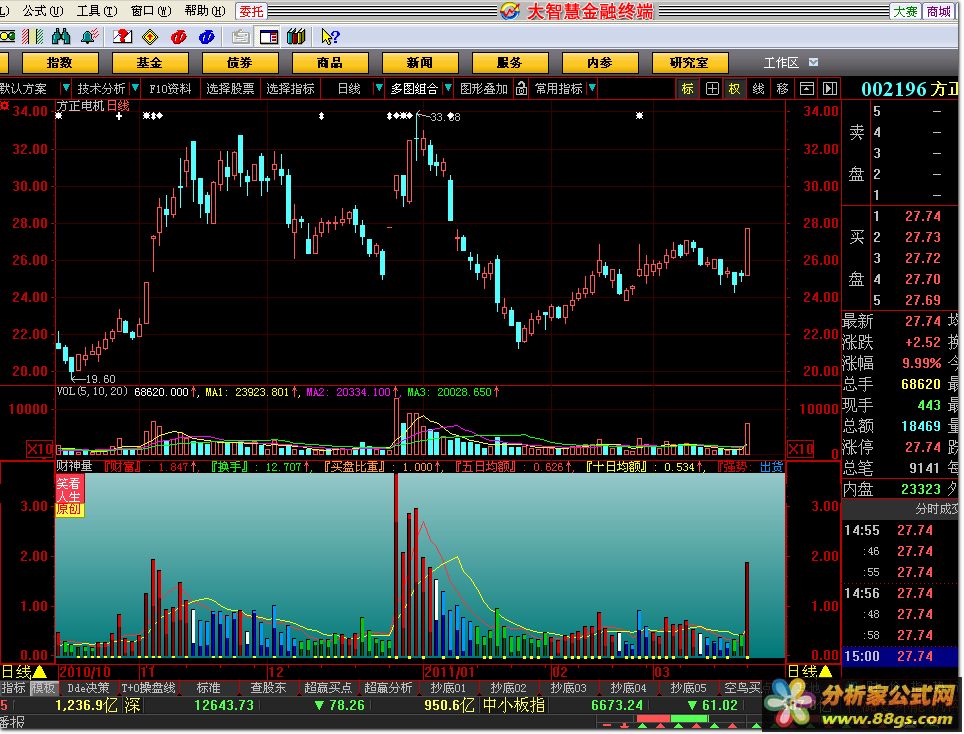The height and width of the screenshot is (734, 964).
Task: Toggle the 线 line drawing button
Action: click(x=759, y=89)
